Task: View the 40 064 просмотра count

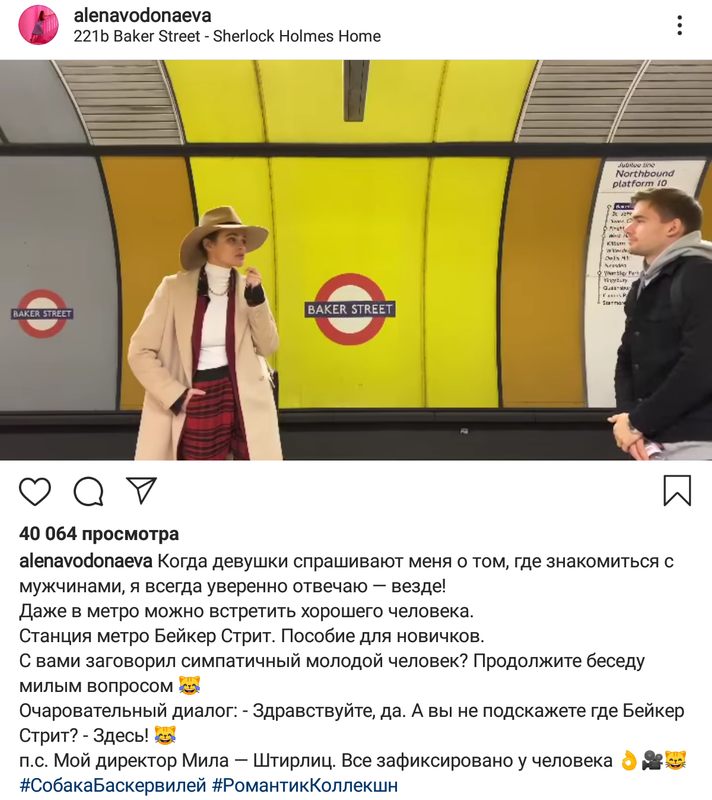Action: [x=99, y=534]
